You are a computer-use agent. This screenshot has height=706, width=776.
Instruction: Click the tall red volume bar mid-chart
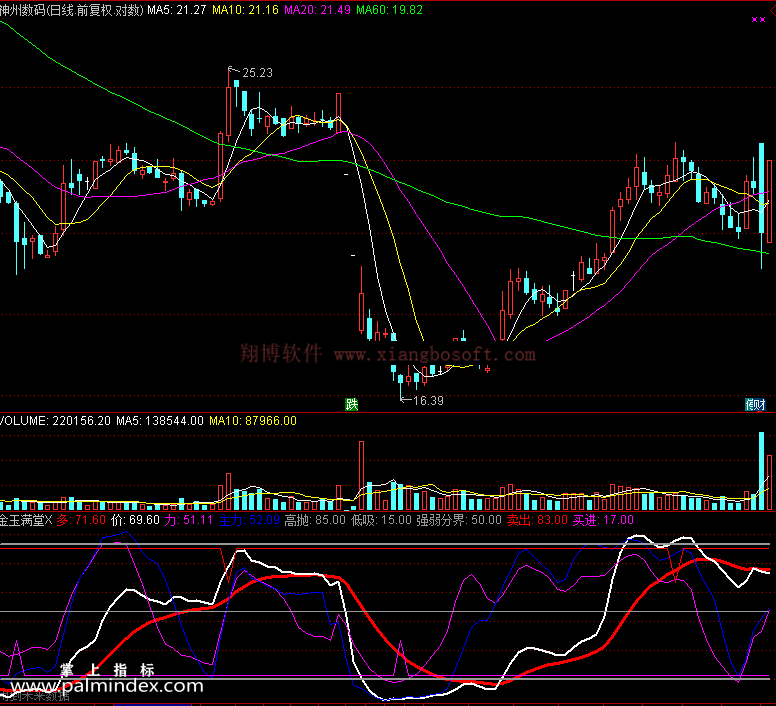point(361,475)
